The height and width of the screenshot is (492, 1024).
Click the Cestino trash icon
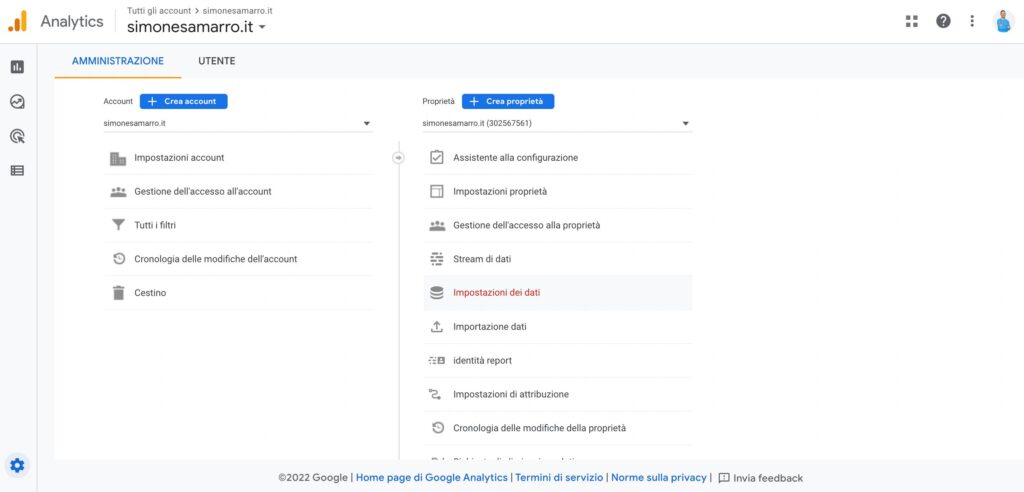[x=118, y=293]
